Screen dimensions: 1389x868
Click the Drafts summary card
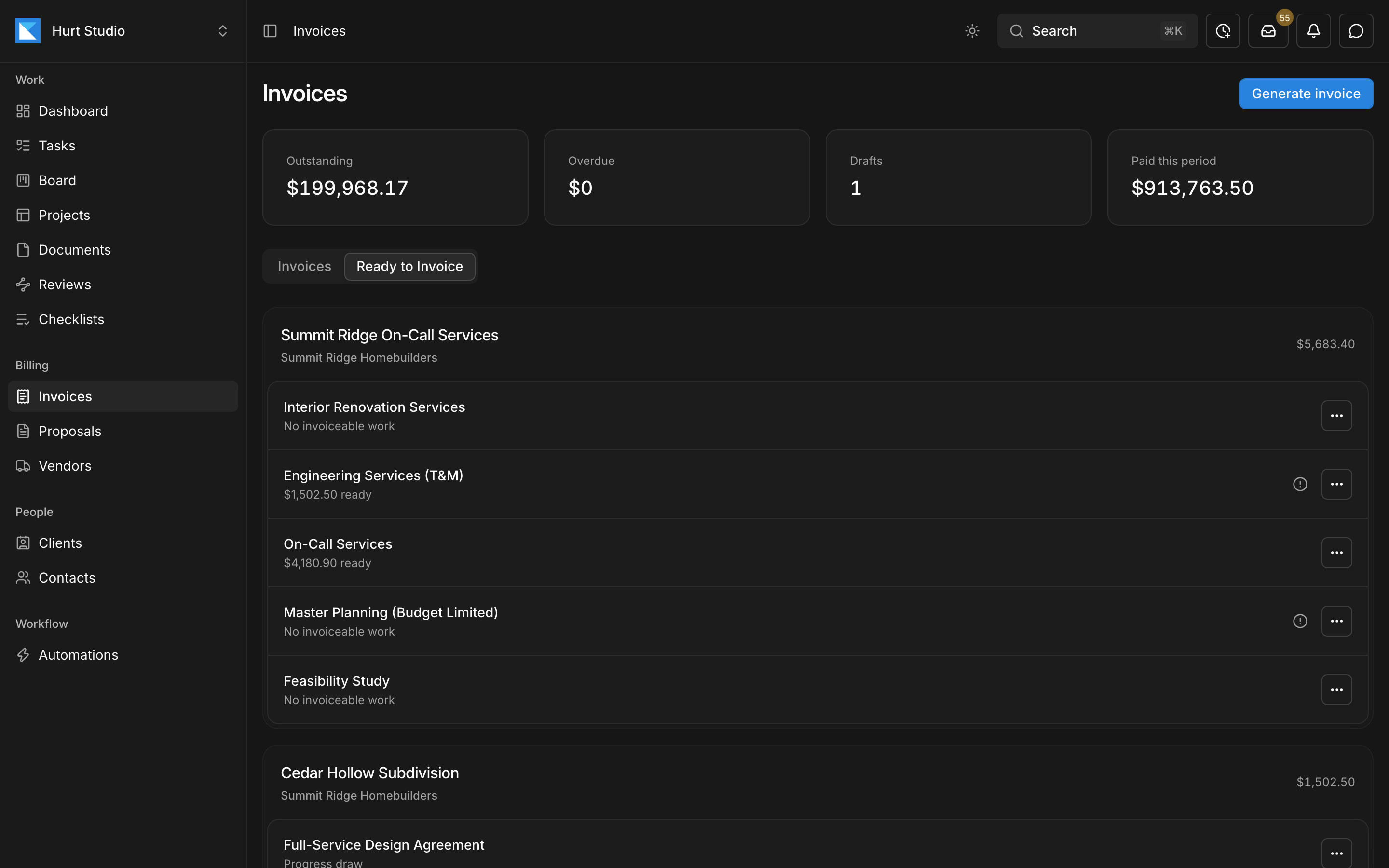point(958,177)
